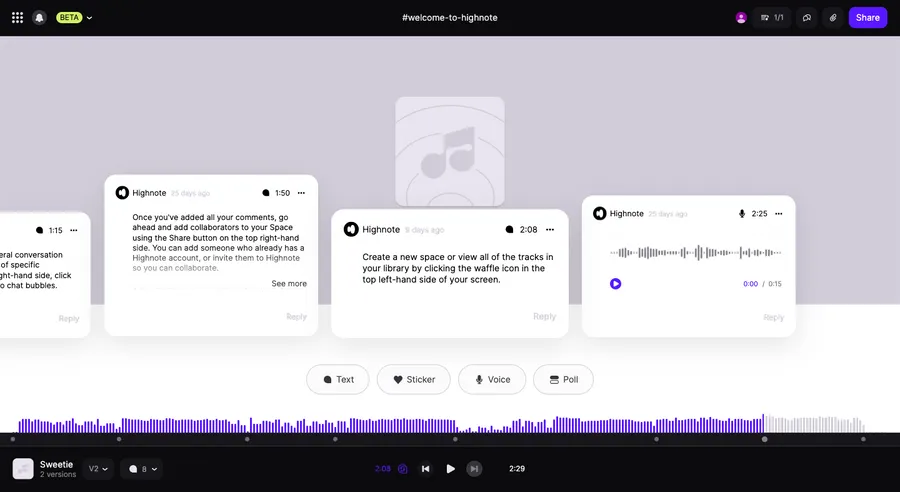Skip to the previous track
The height and width of the screenshot is (492, 900).
pyautogui.click(x=425, y=468)
